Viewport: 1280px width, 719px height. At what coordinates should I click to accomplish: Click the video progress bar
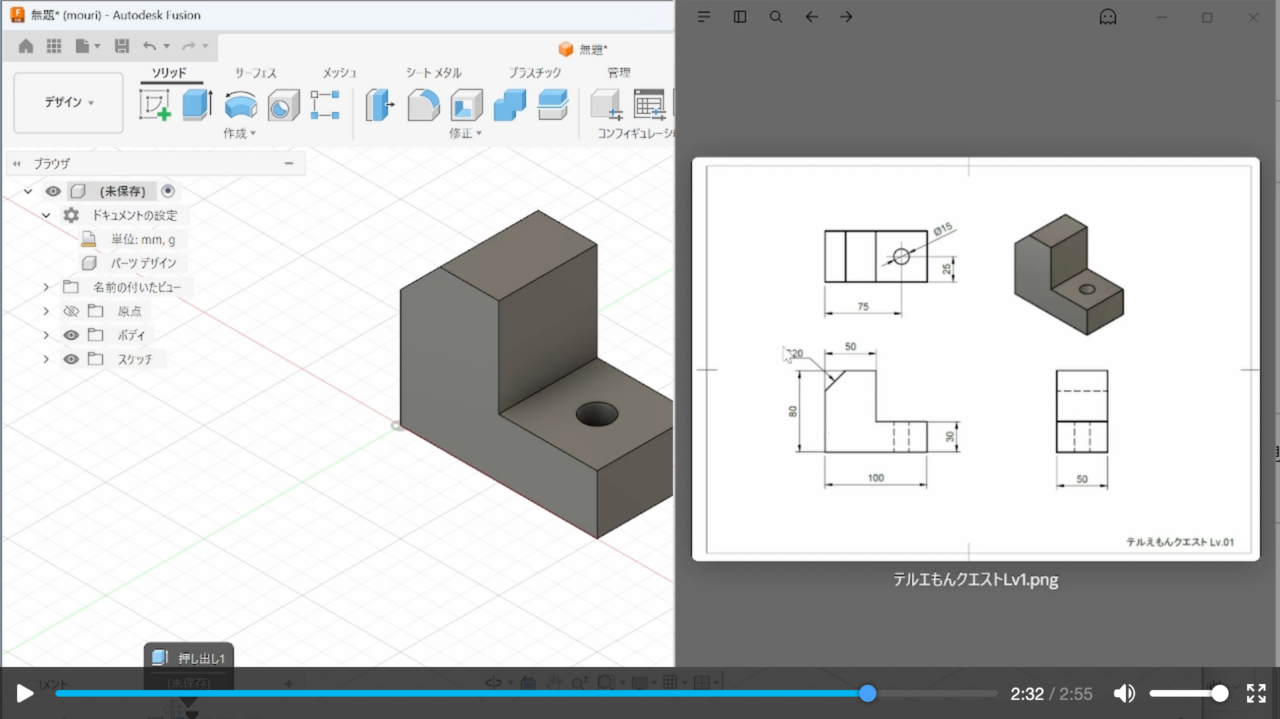click(x=526, y=693)
